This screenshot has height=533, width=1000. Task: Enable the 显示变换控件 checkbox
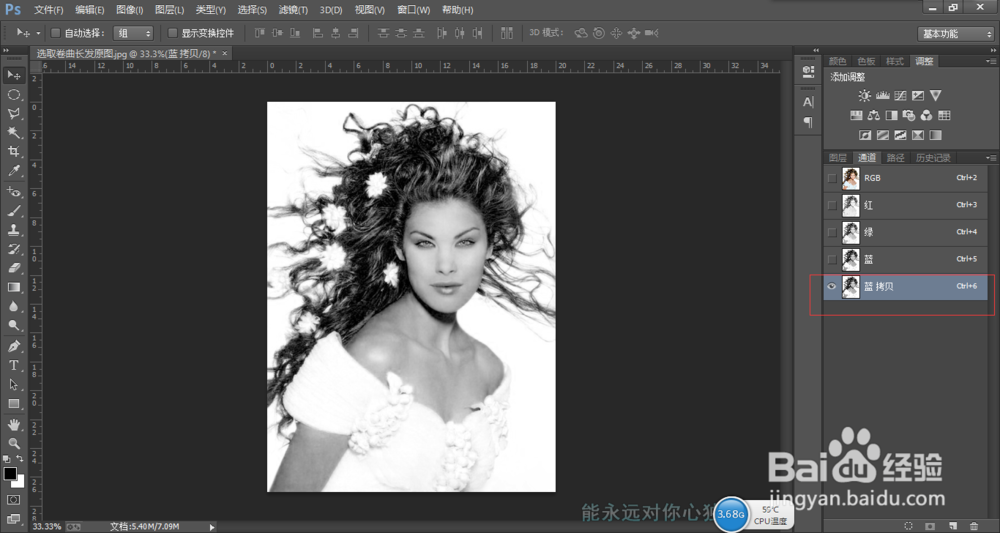pyautogui.click(x=172, y=33)
